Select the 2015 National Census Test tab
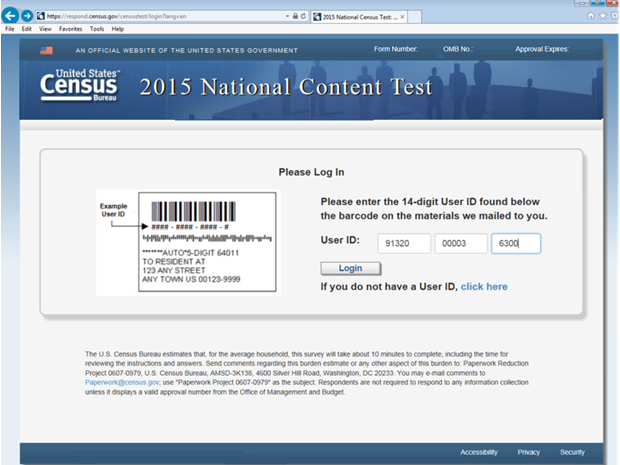This screenshot has height=465, width=620. point(359,17)
